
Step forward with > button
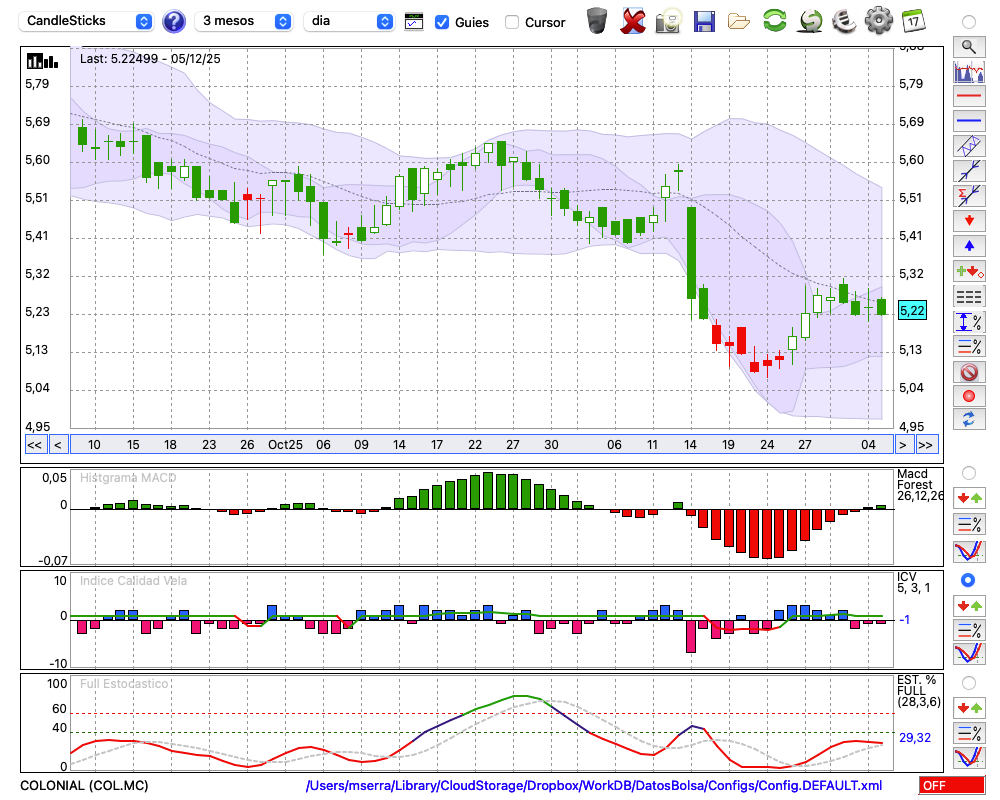902,445
